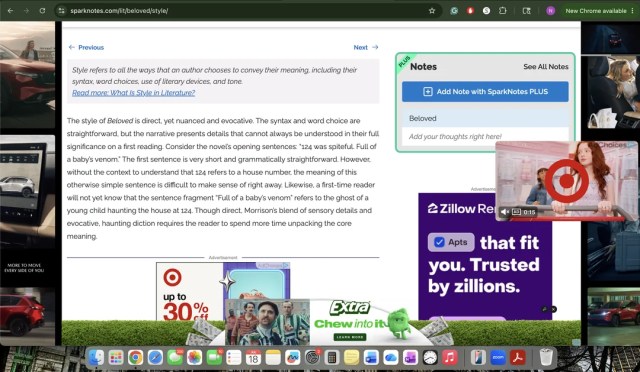Screen dimensions: 640x372
Task: Bookmark this page with the star icon
Action: [432, 11]
